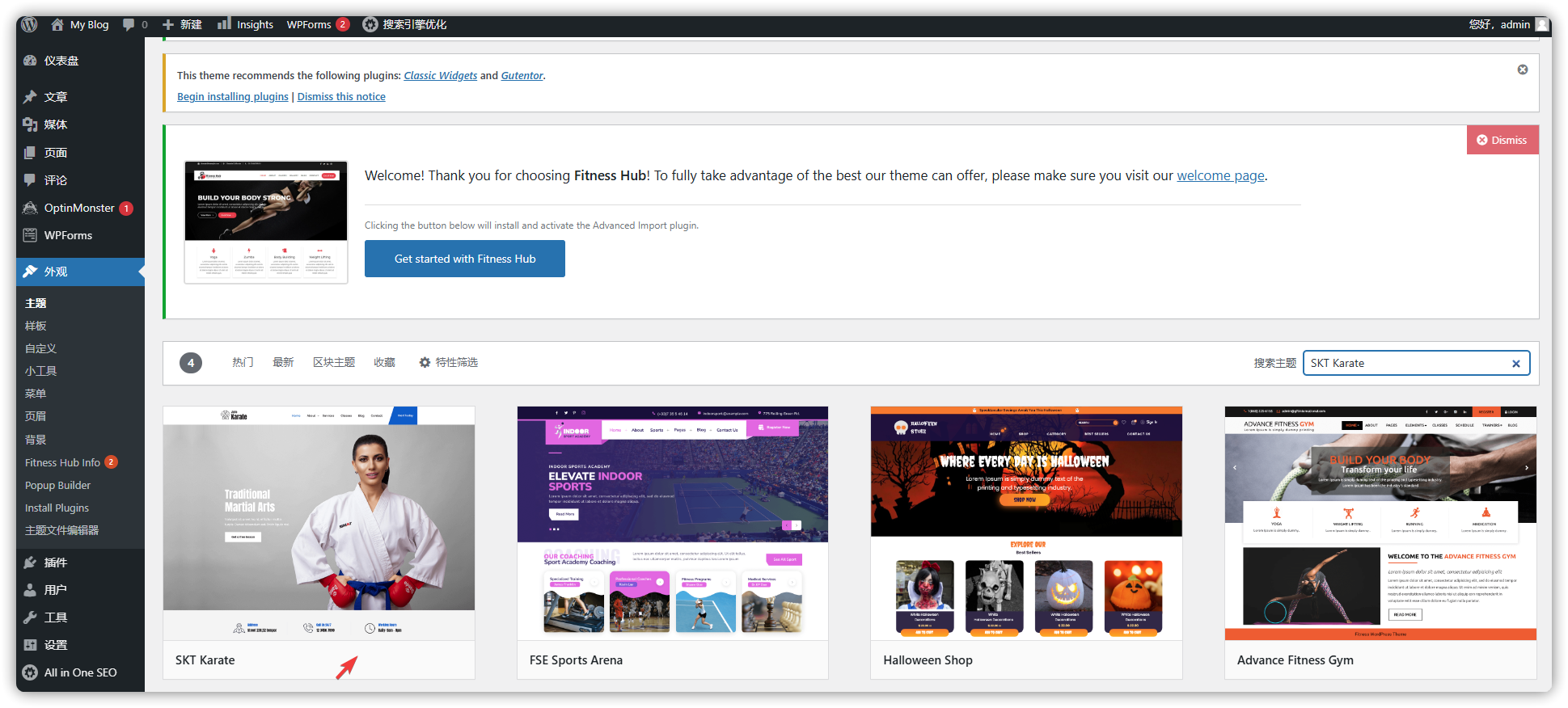Click the admin user avatar

(x=1541, y=24)
